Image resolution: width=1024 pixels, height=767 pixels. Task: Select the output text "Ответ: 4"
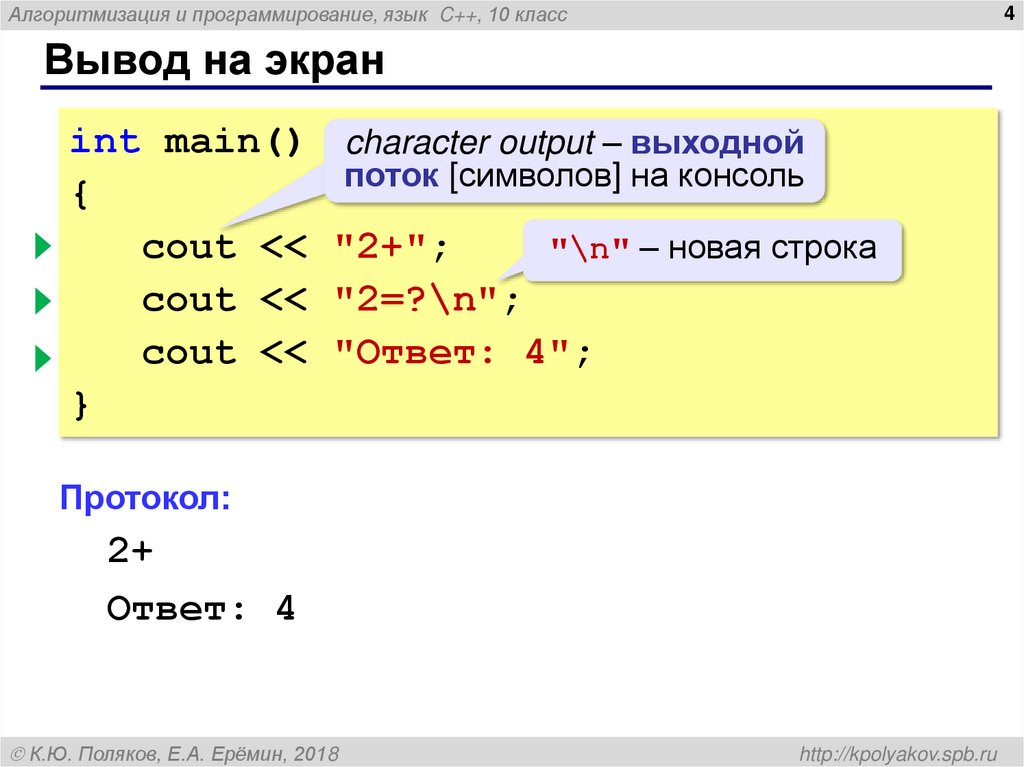(200, 612)
